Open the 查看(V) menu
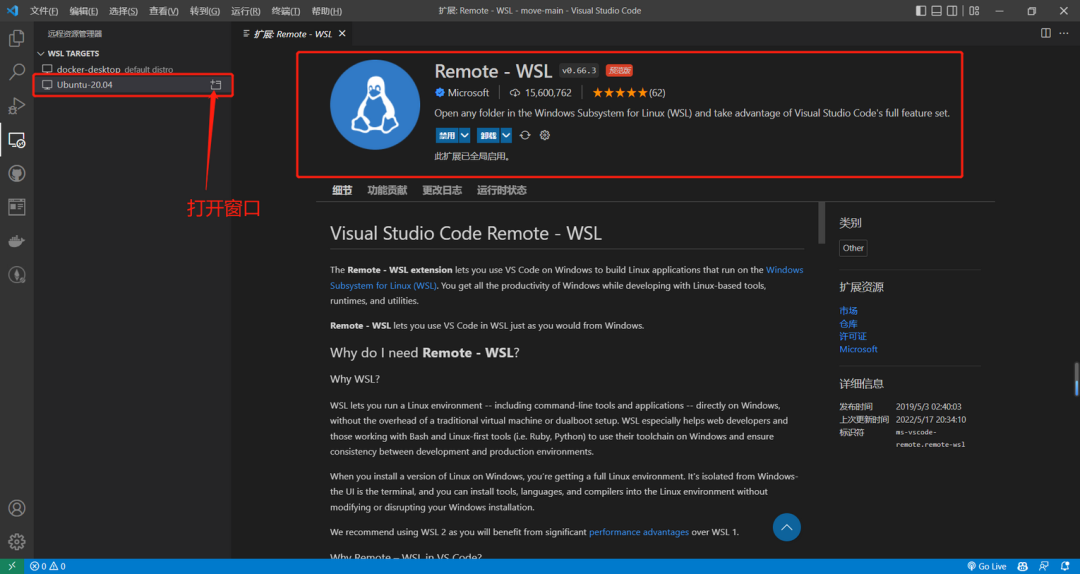The height and width of the screenshot is (574, 1080). click(164, 11)
